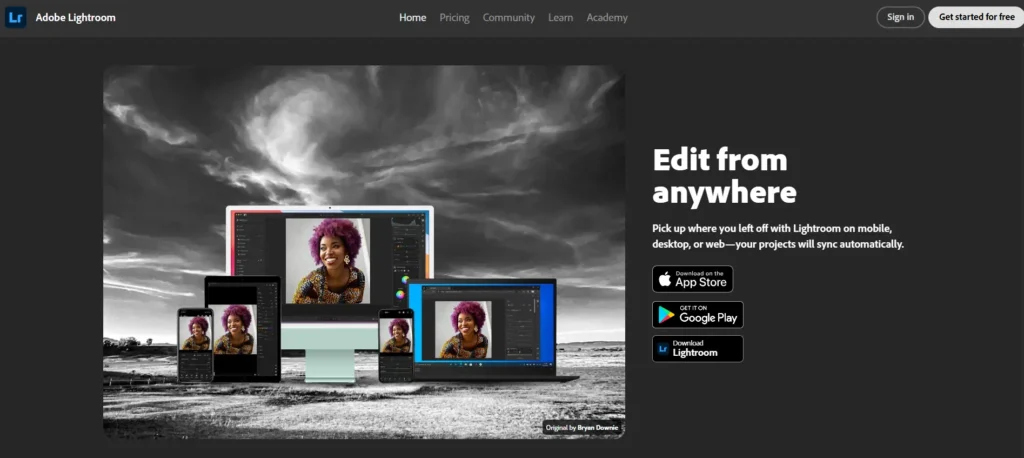1024x458 pixels.
Task: Open the Get it on Google Play badge
Action: [697, 314]
